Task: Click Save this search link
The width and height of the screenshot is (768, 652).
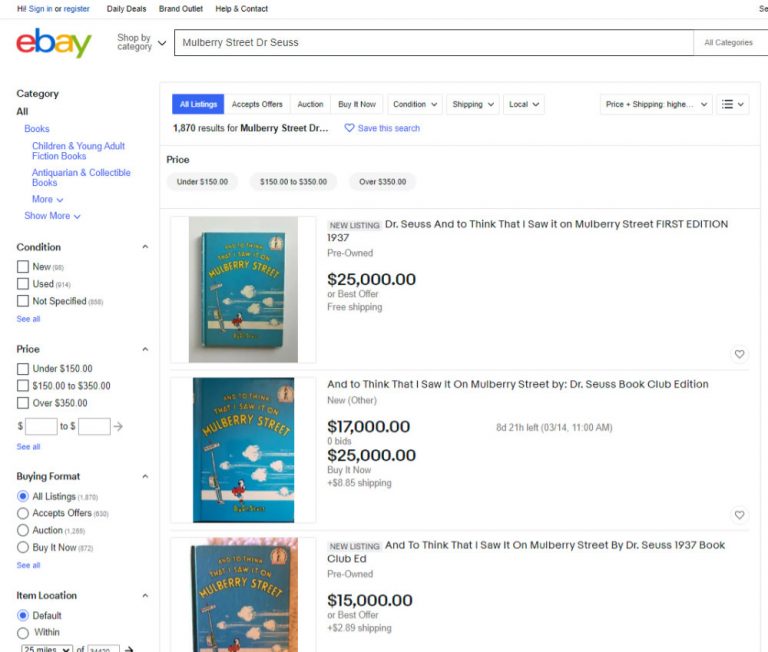Action: (x=388, y=128)
